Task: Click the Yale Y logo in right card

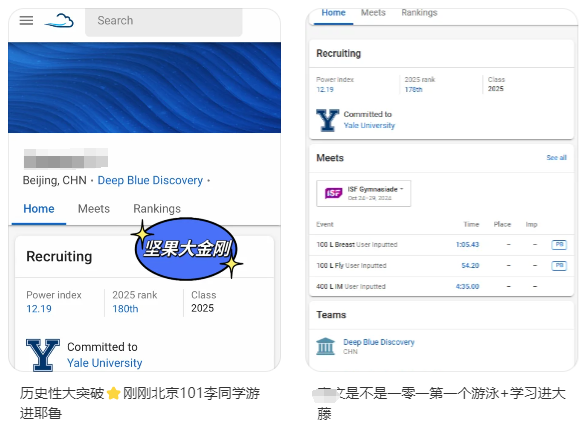Action: [x=328, y=120]
